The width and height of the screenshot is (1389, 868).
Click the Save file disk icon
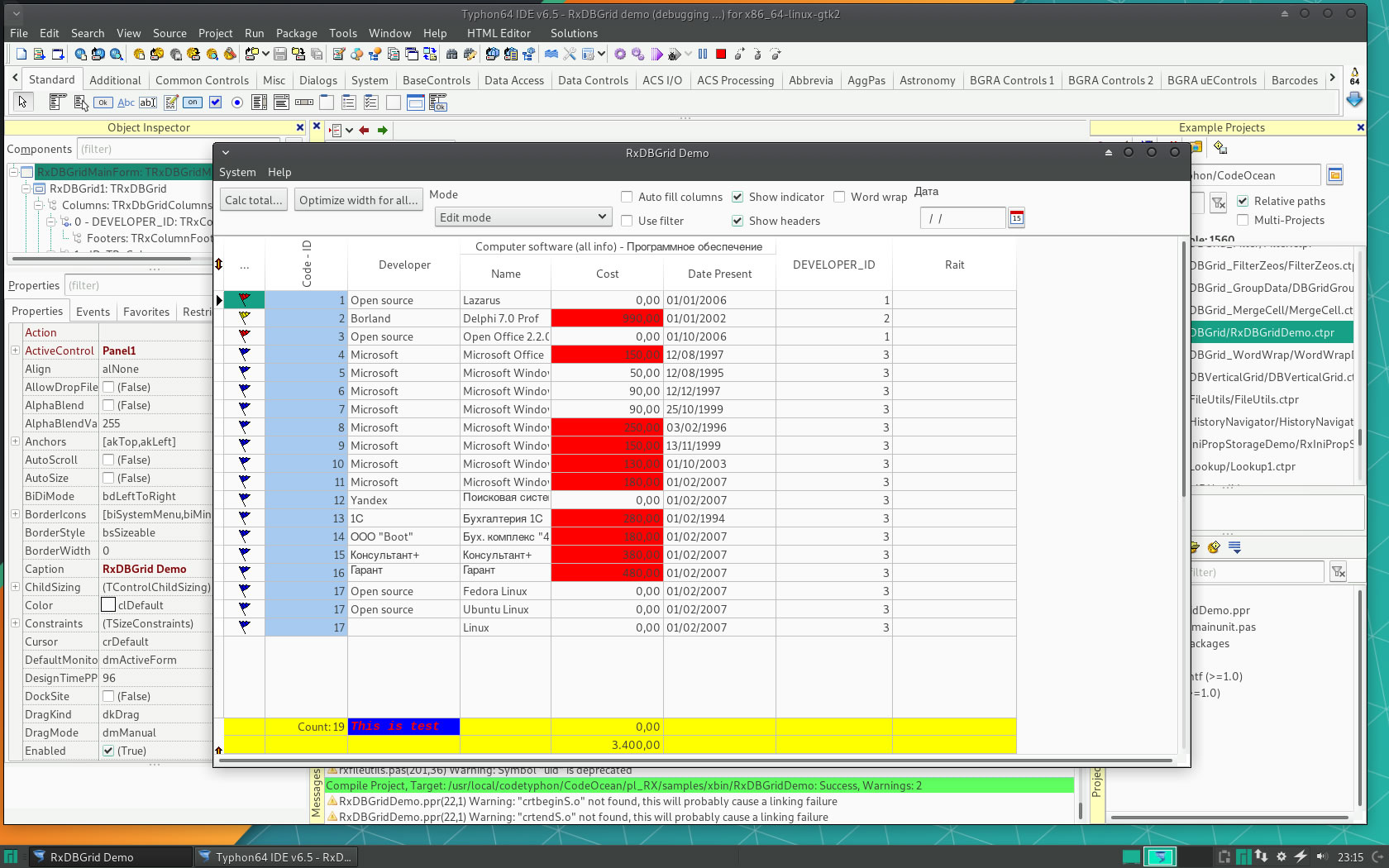pyautogui.click(x=280, y=54)
